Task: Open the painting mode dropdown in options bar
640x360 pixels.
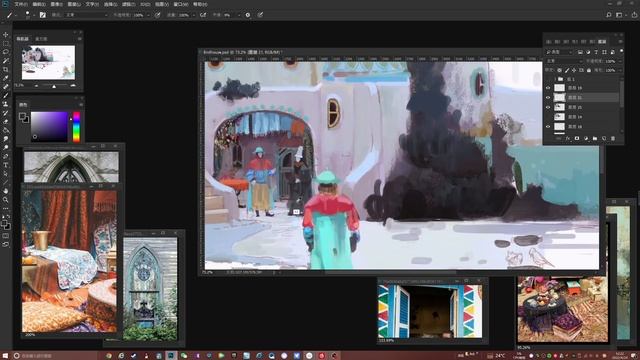Action: click(85, 15)
